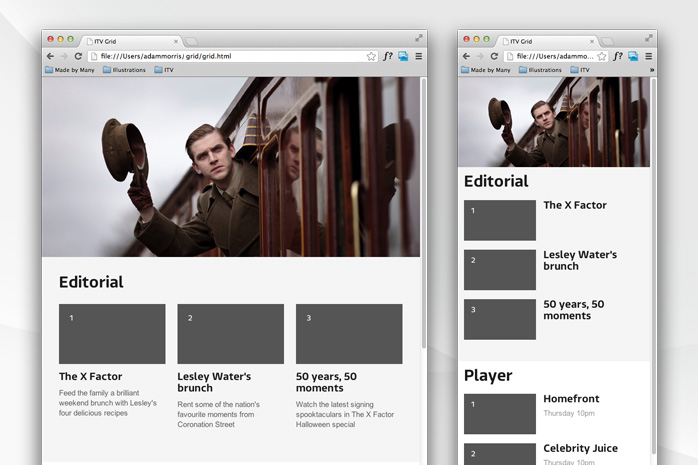Viewport: 698px width, 465px height.
Task: Select the ITV Grid tab in the left window
Action: [x=131, y=41]
